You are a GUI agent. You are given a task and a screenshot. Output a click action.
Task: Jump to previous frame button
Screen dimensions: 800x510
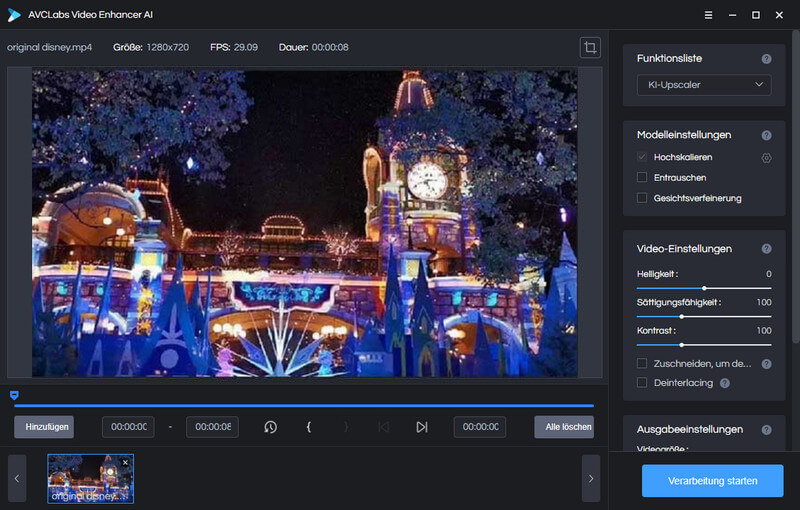(x=384, y=427)
